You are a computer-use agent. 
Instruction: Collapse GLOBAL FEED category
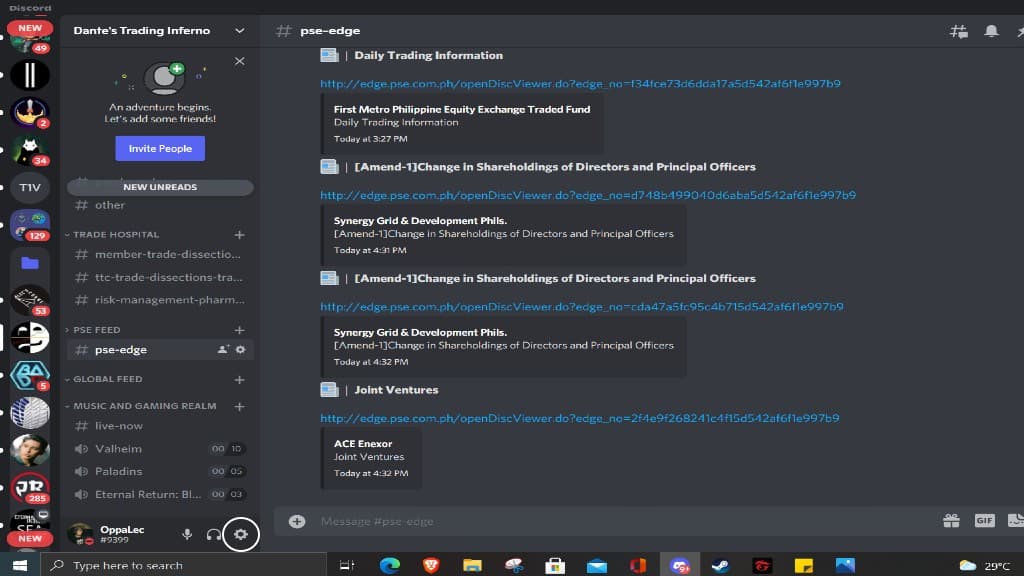(x=107, y=379)
